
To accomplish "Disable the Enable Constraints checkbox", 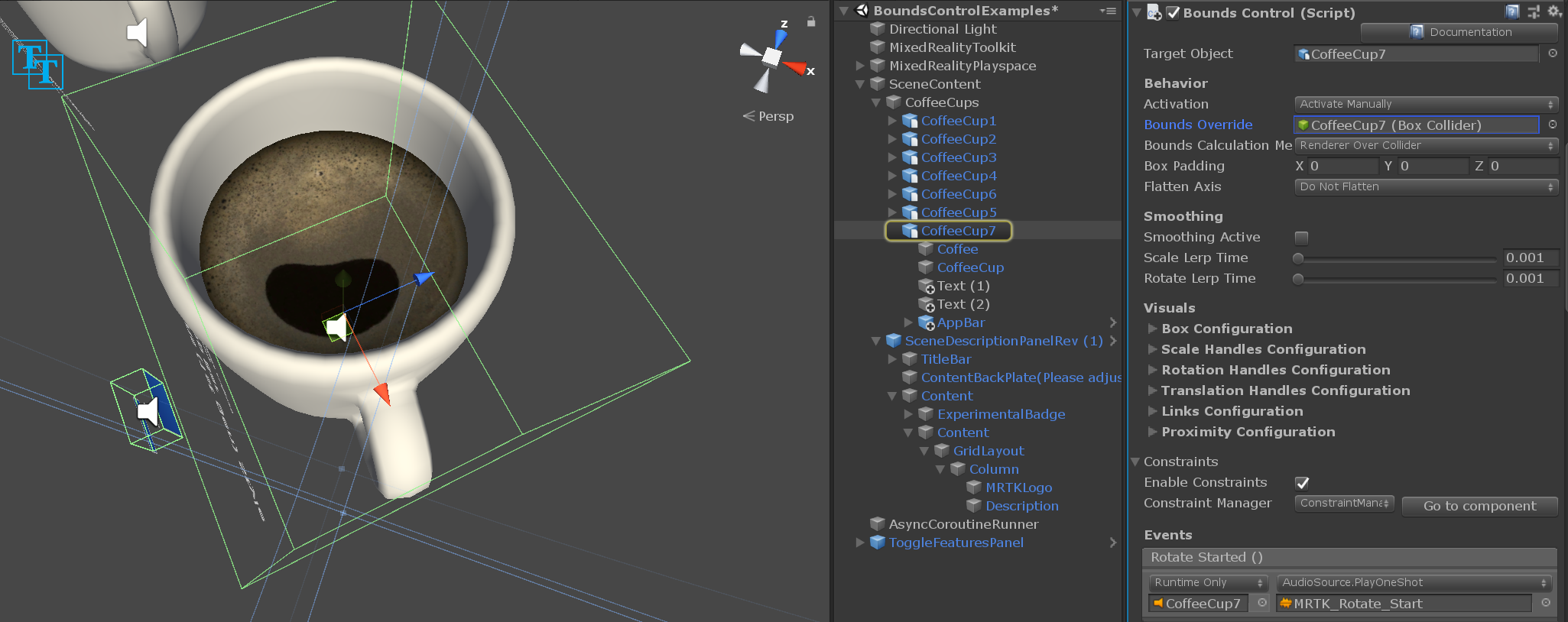I will [1302, 483].
